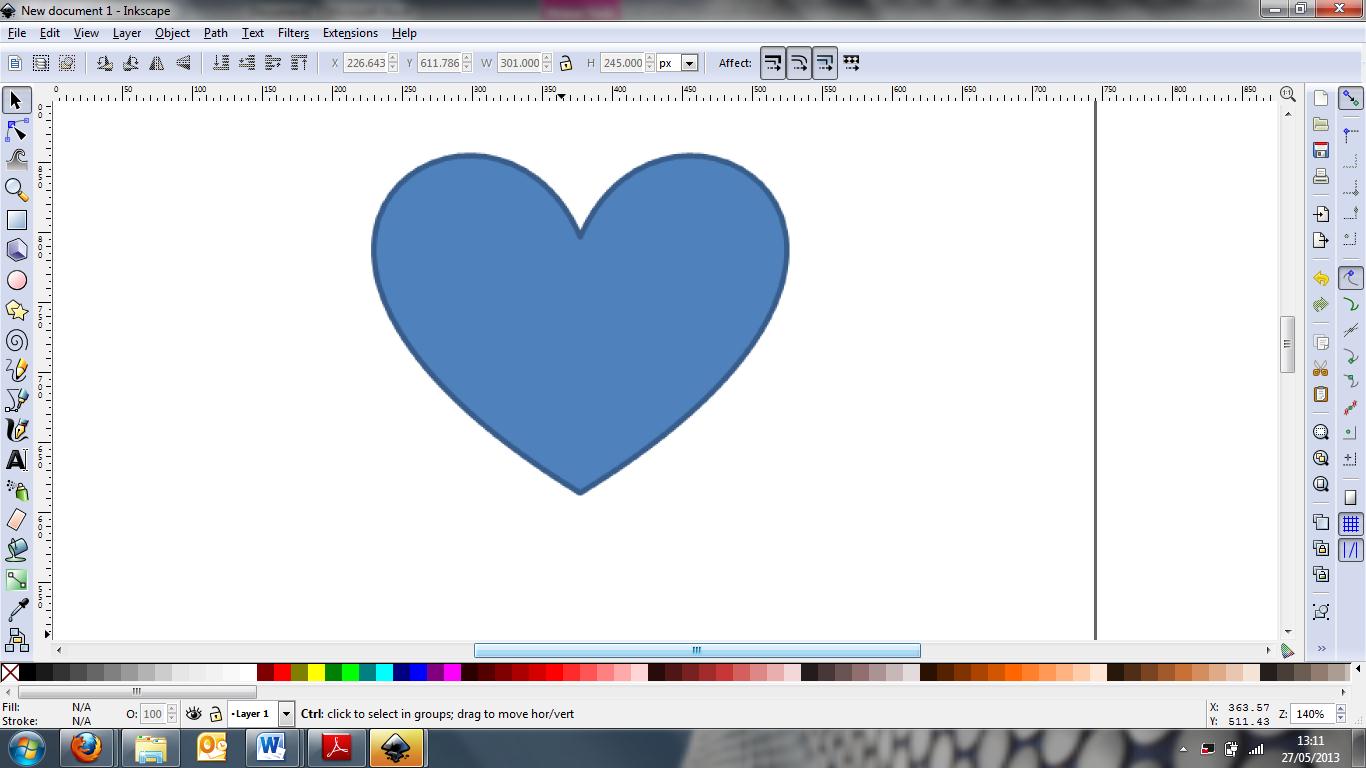Viewport: 1366px width, 768px height.
Task: Pick the black swatch in palette
Action: 27,672
